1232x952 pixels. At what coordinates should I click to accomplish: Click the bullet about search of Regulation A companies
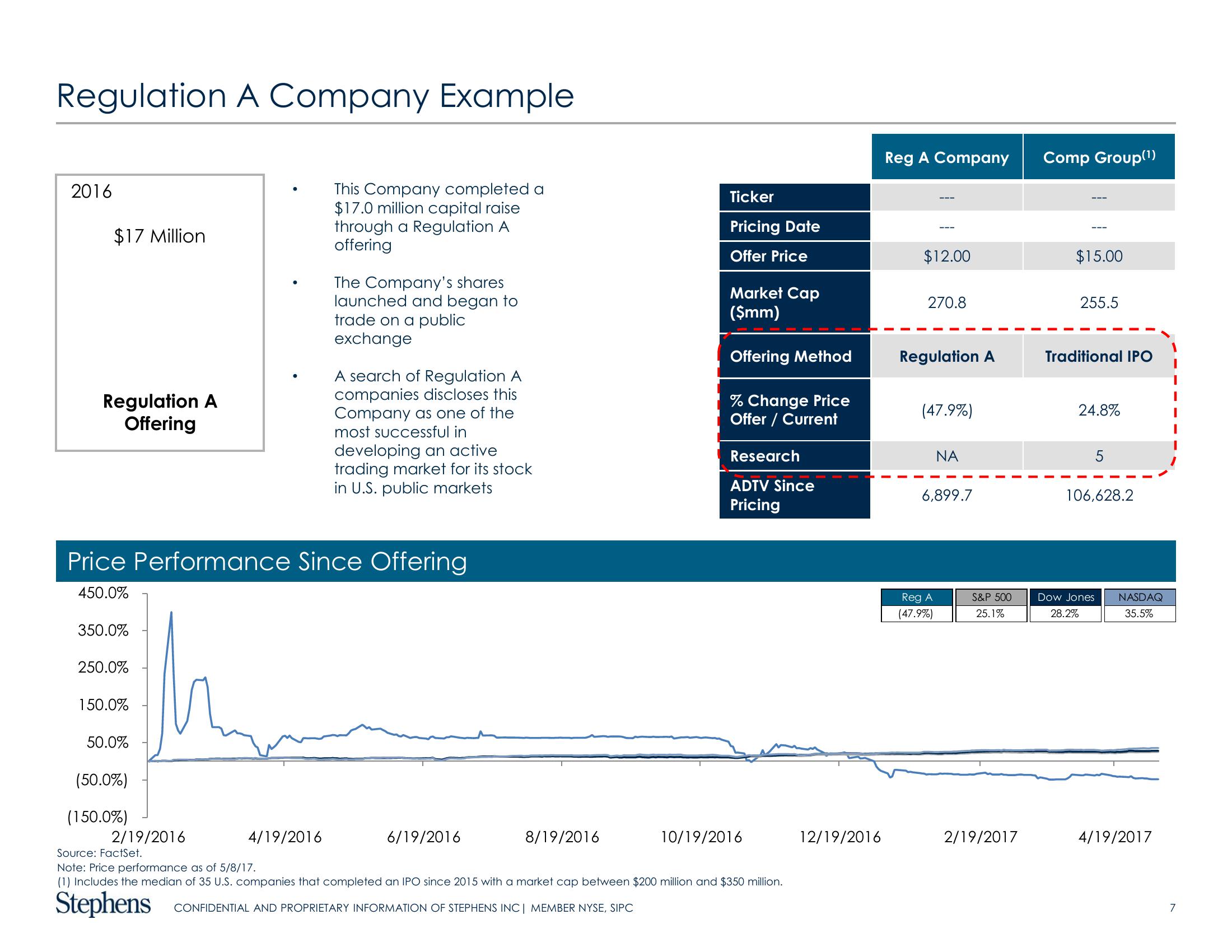(433, 432)
